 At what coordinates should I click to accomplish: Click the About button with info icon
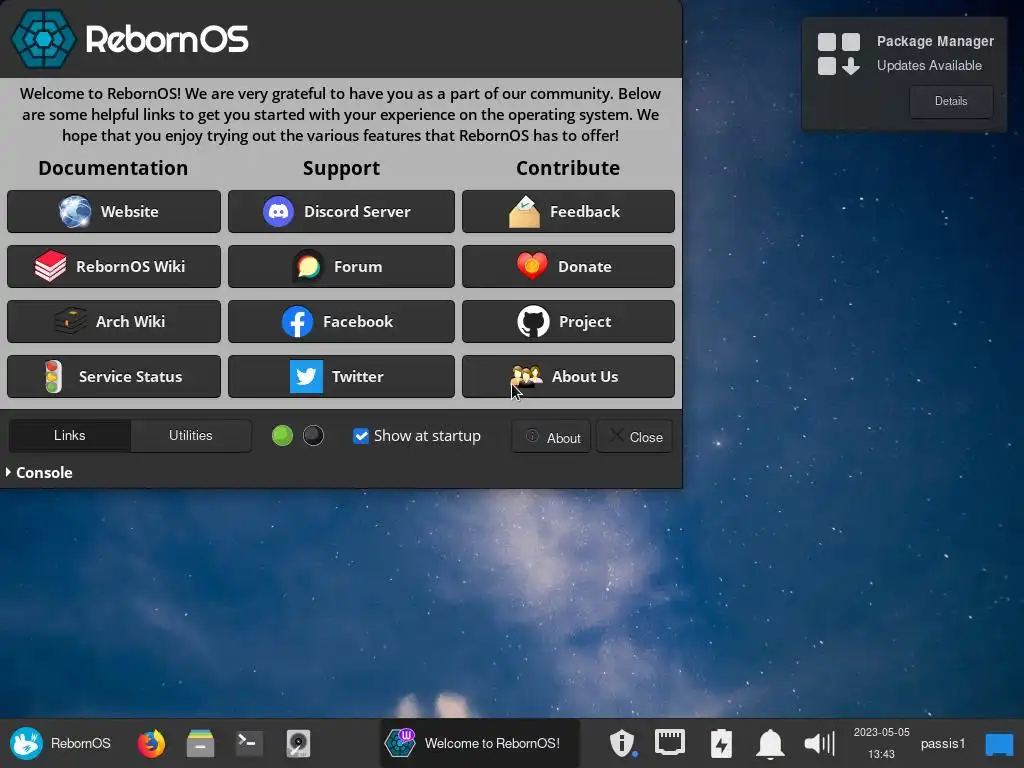[x=551, y=437]
